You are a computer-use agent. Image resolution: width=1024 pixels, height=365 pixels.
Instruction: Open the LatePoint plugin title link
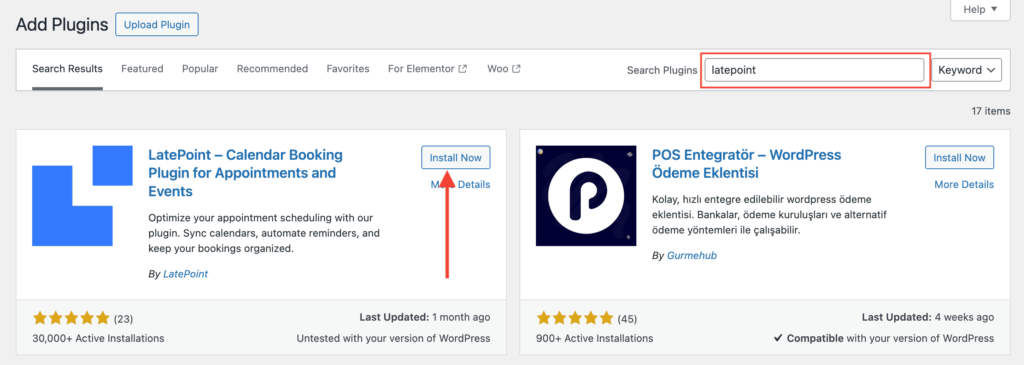[246, 173]
